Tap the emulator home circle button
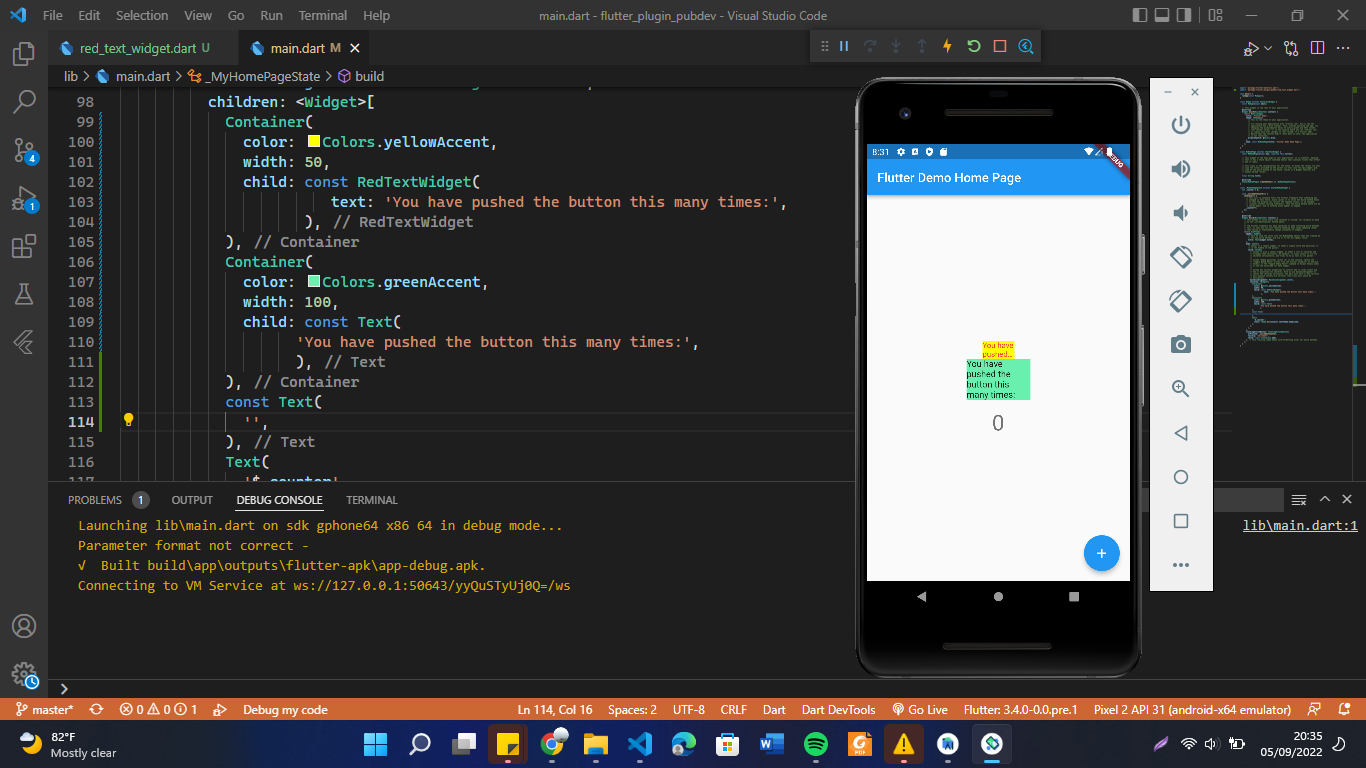Screen dimensions: 1366x768 pyautogui.click(x=998, y=597)
